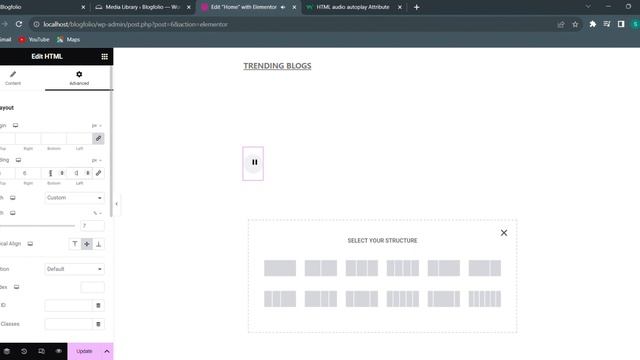640x360 pixels.
Task: Click the CSS Classes input field
Action: coord(69,324)
